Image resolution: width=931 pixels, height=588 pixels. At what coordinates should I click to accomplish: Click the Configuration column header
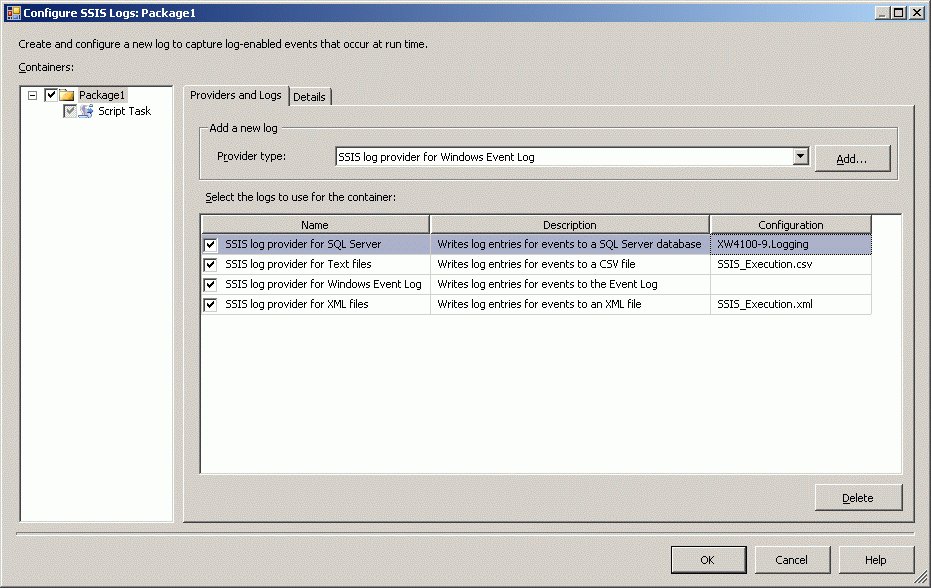(x=790, y=225)
